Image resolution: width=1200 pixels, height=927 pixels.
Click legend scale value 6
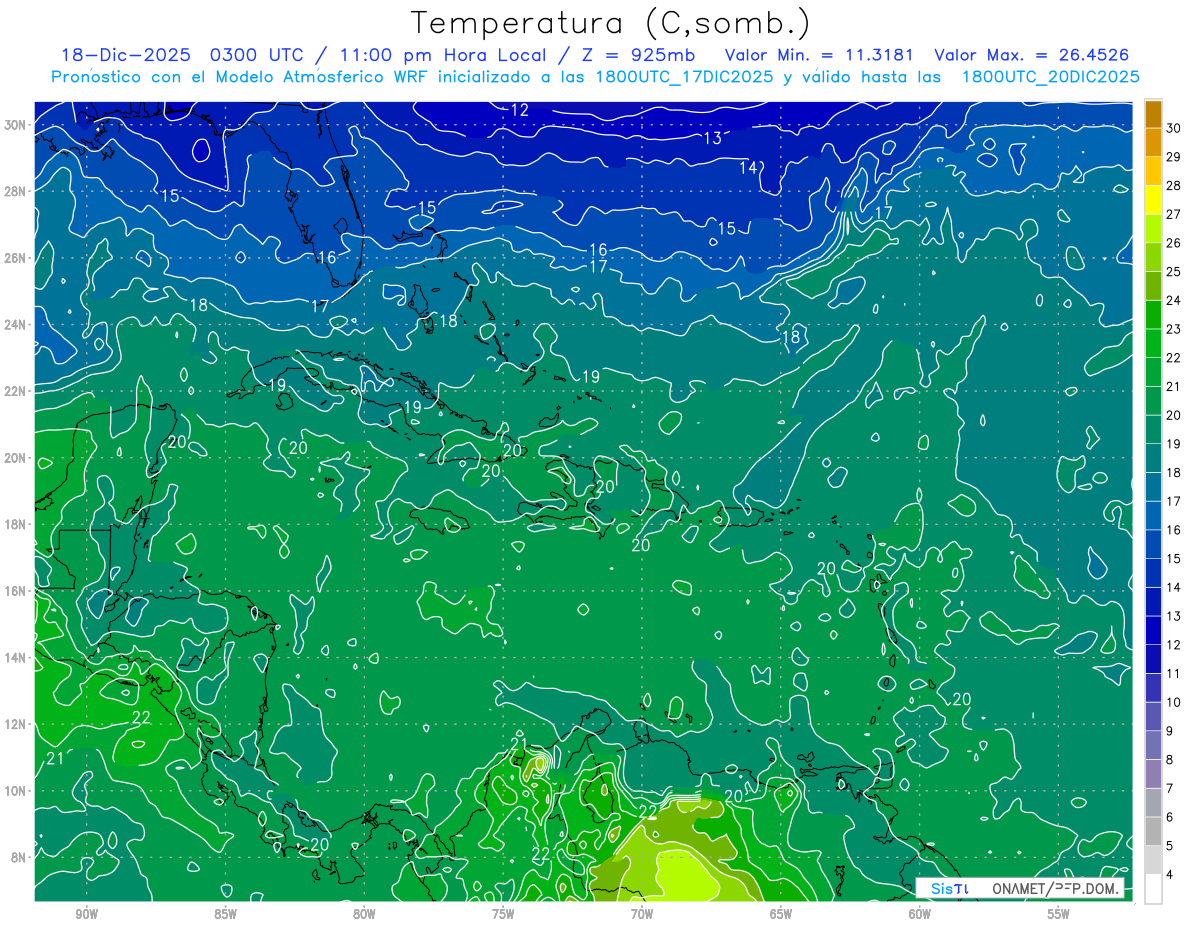tap(1169, 817)
